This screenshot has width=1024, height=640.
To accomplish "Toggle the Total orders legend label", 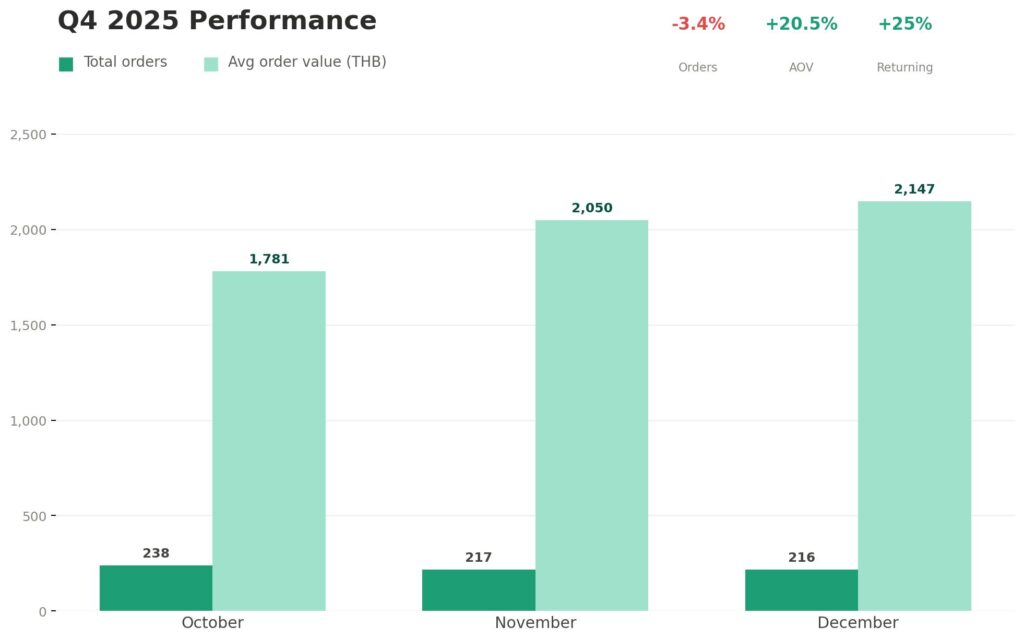I will [125, 62].
